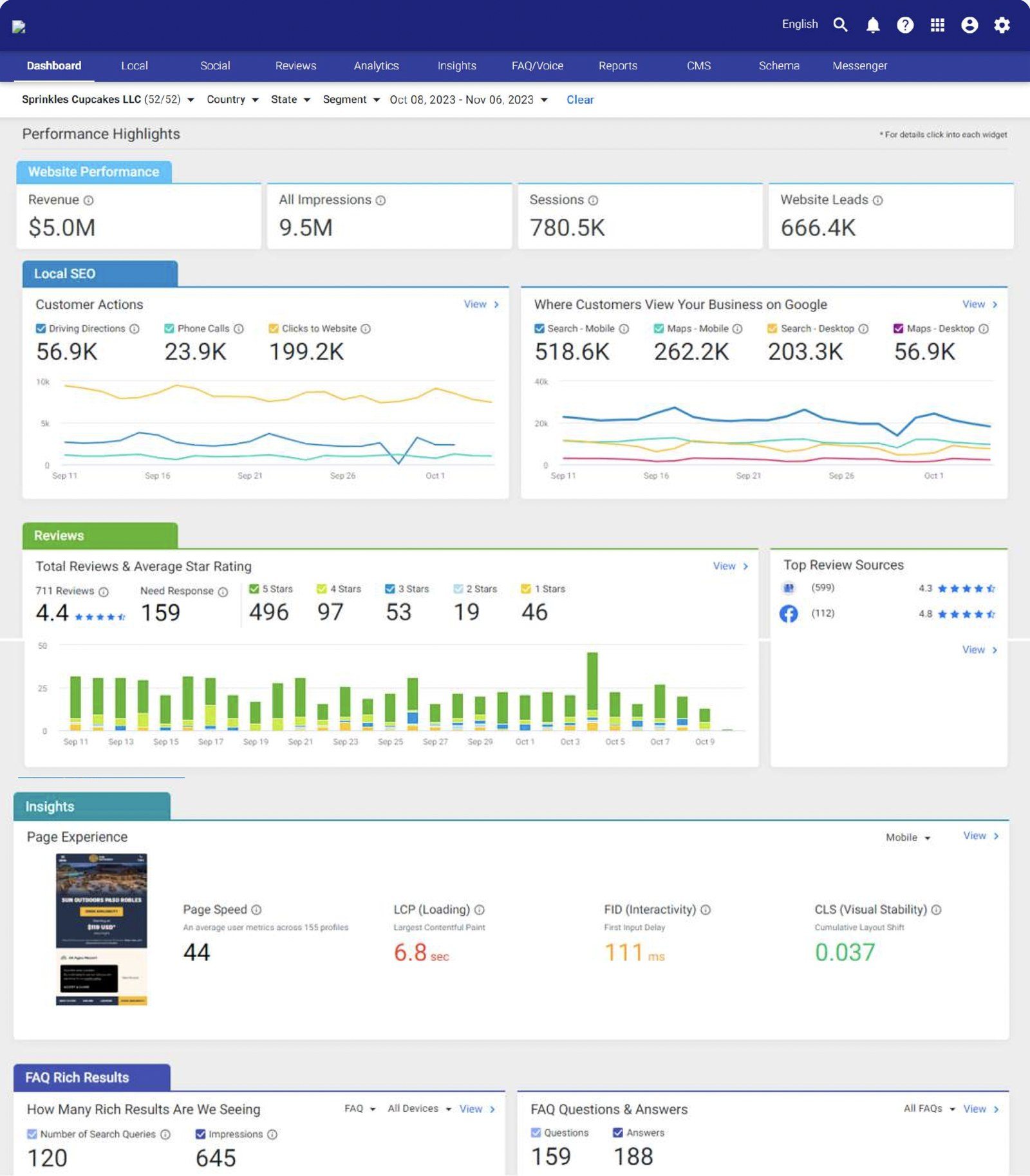Viewport: 1030px width, 1176px height.
Task: Open the FAQ/Voice tab
Action: click(538, 66)
